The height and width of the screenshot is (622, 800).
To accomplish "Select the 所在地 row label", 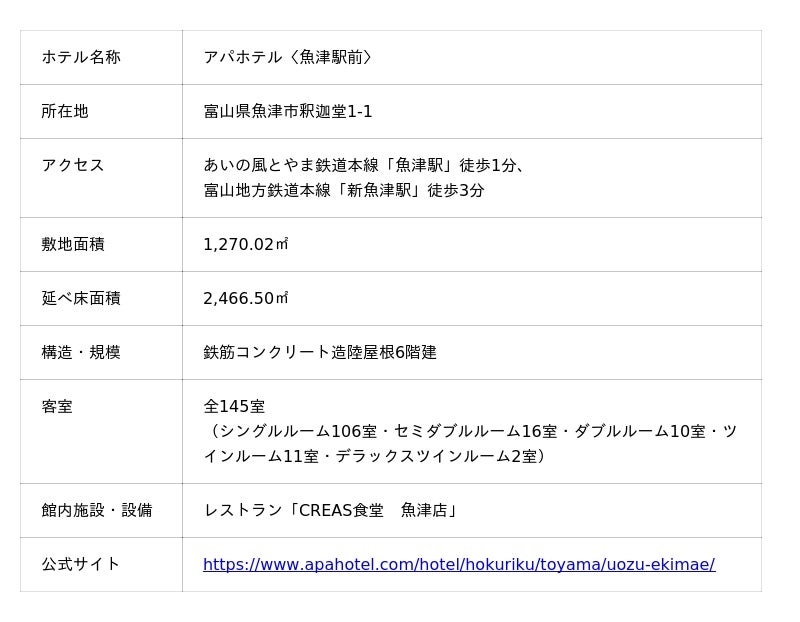I will coord(65,111).
